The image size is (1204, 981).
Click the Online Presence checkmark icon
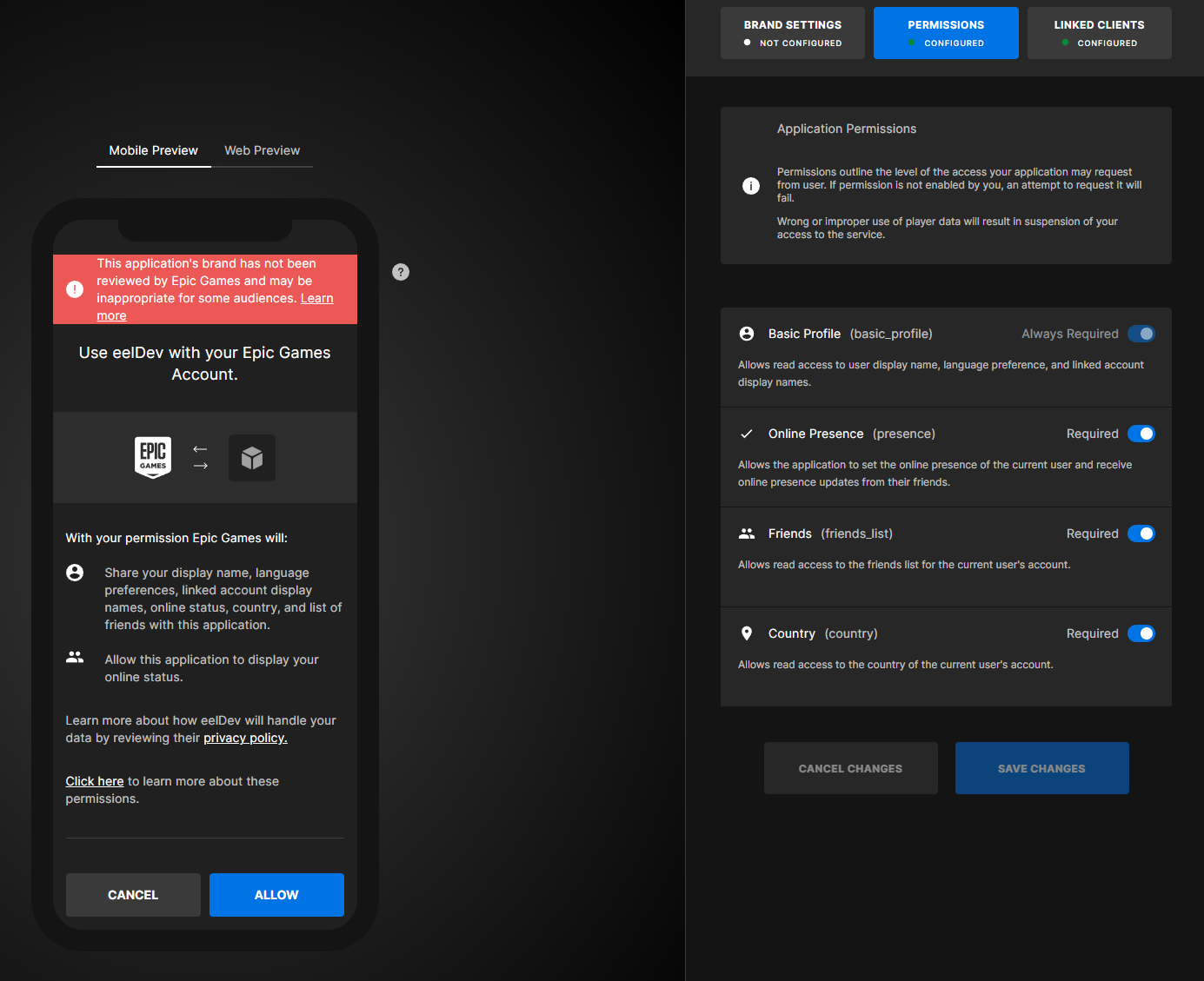(747, 434)
